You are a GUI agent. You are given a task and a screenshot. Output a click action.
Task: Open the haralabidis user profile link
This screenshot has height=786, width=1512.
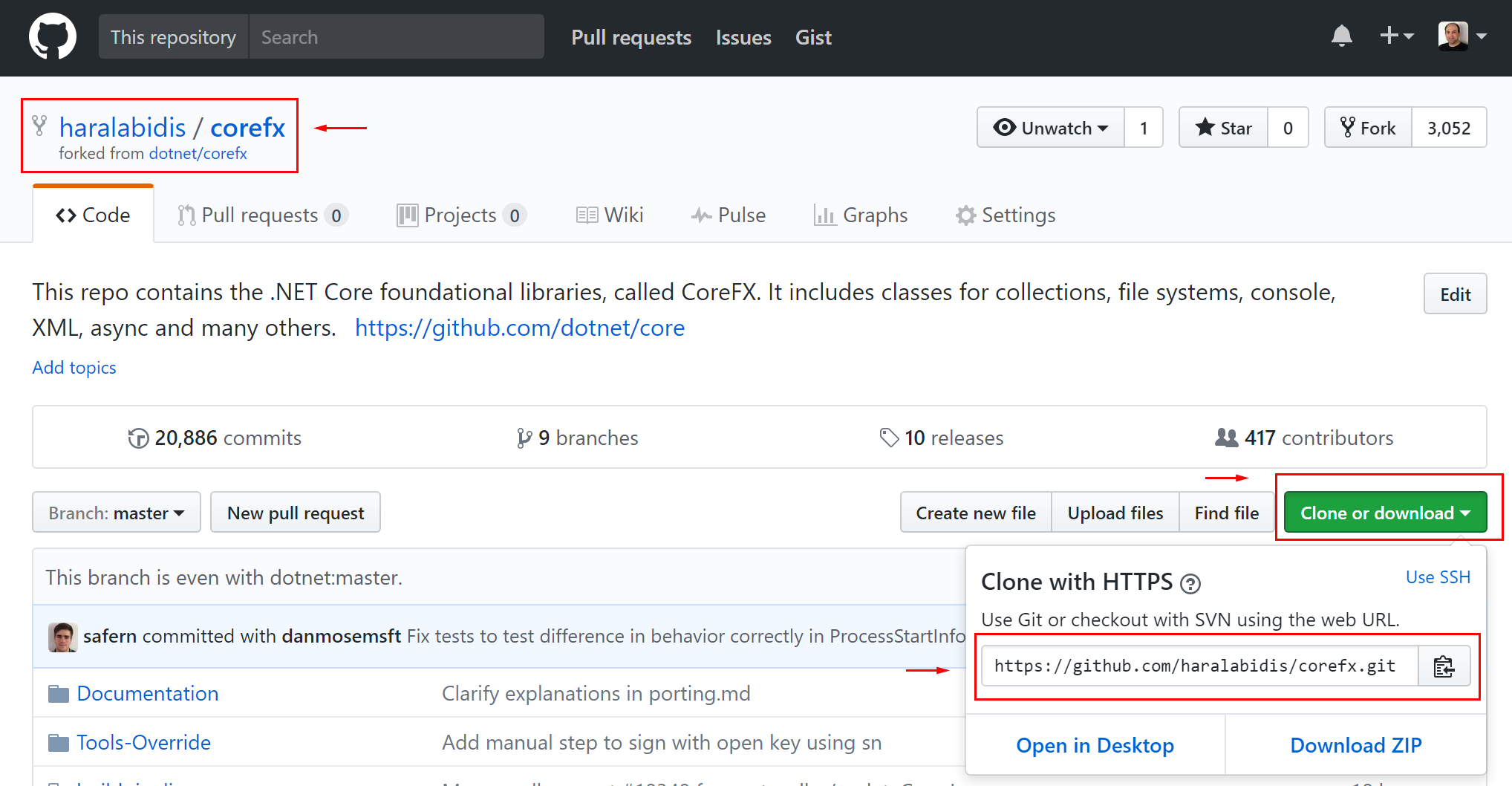[123, 128]
